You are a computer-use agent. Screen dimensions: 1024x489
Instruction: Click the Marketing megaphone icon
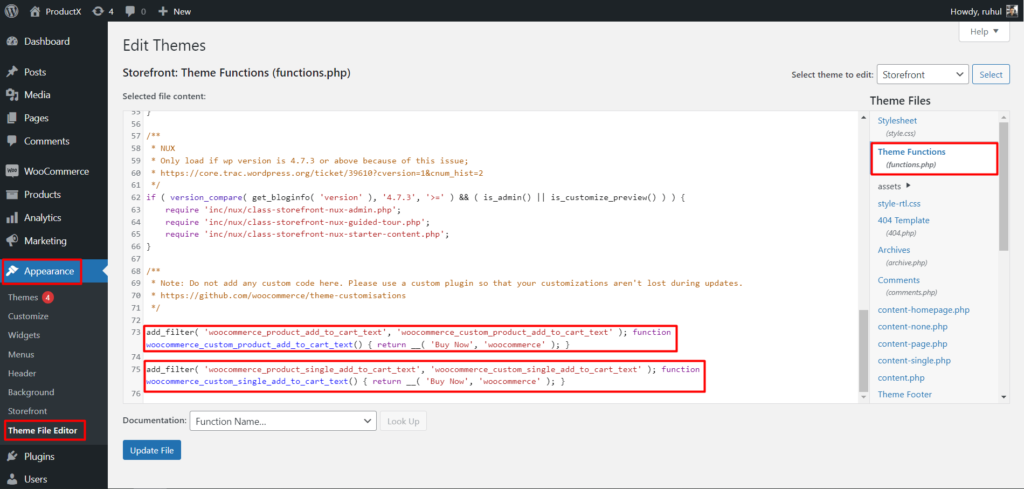click(12, 241)
